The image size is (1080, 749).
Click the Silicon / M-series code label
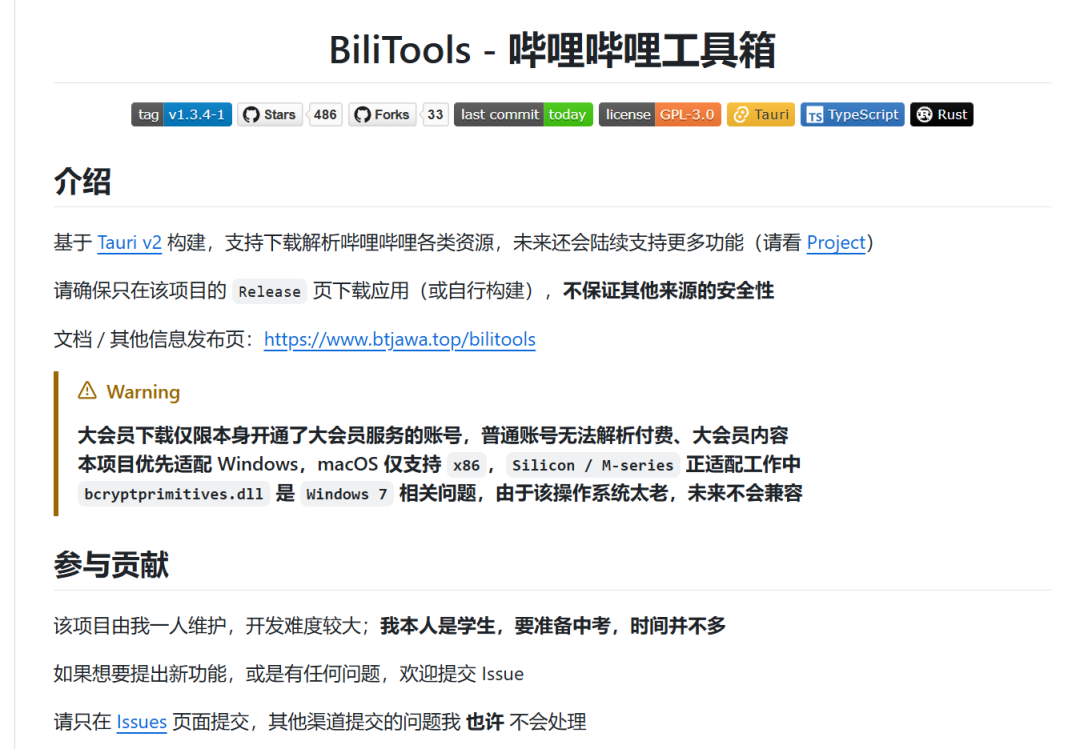click(593, 464)
